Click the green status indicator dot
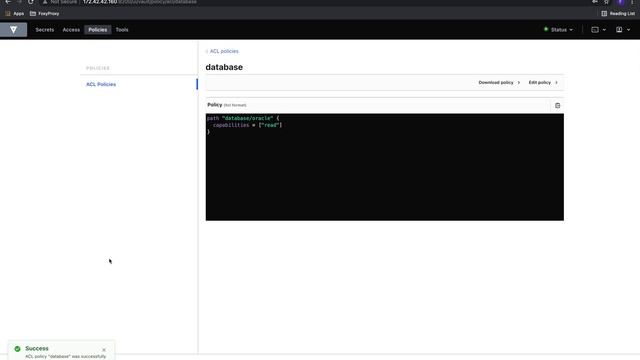 pos(546,29)
